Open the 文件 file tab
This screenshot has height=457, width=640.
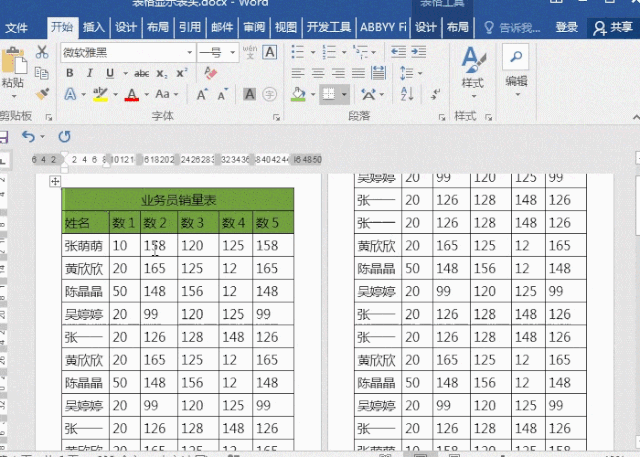[16, 27]
